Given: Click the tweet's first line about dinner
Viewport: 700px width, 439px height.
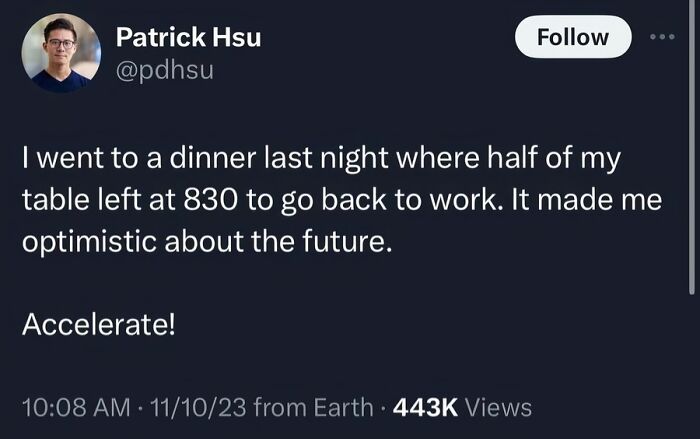Looking at the screenshot, I should click(x=321, y=159).
